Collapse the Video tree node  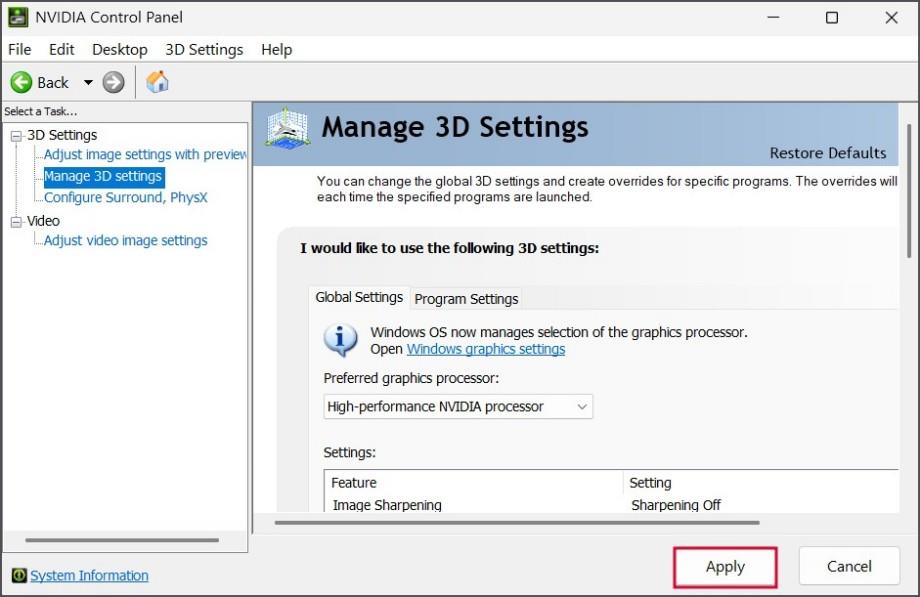point(16,222)
